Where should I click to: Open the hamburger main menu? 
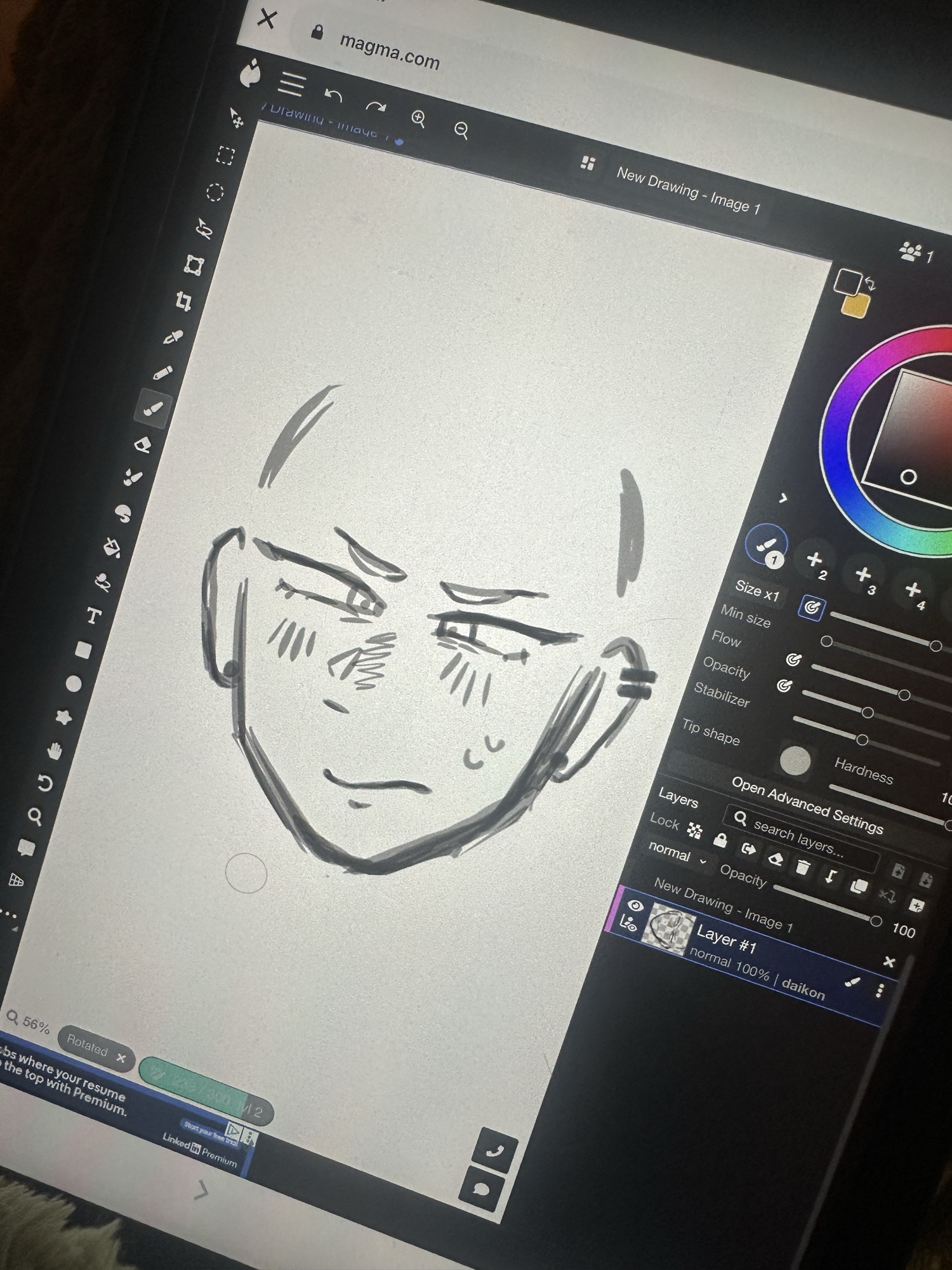[291, 84]
